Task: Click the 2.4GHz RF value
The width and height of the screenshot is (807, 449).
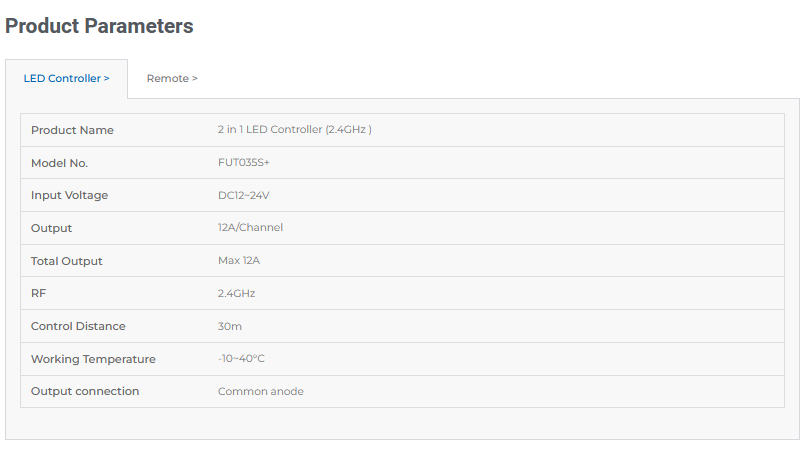Action: coord(236,293)
